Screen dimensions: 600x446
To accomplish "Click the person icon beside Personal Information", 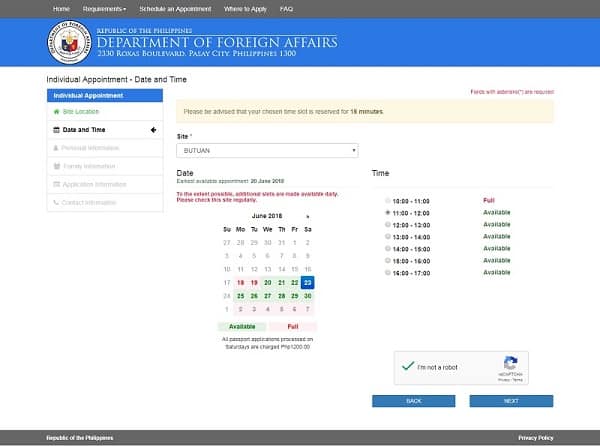I will pyautogui.click(x=56, y=148).
